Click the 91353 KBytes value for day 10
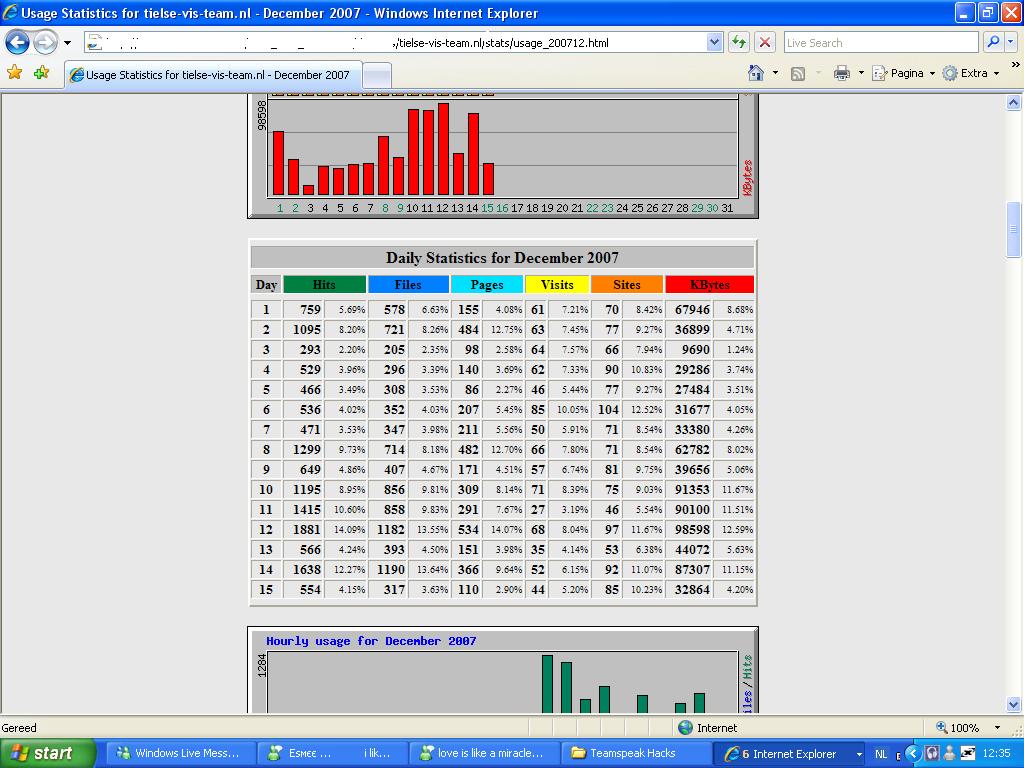This screenshot has width=1024, height=768. 690,490
